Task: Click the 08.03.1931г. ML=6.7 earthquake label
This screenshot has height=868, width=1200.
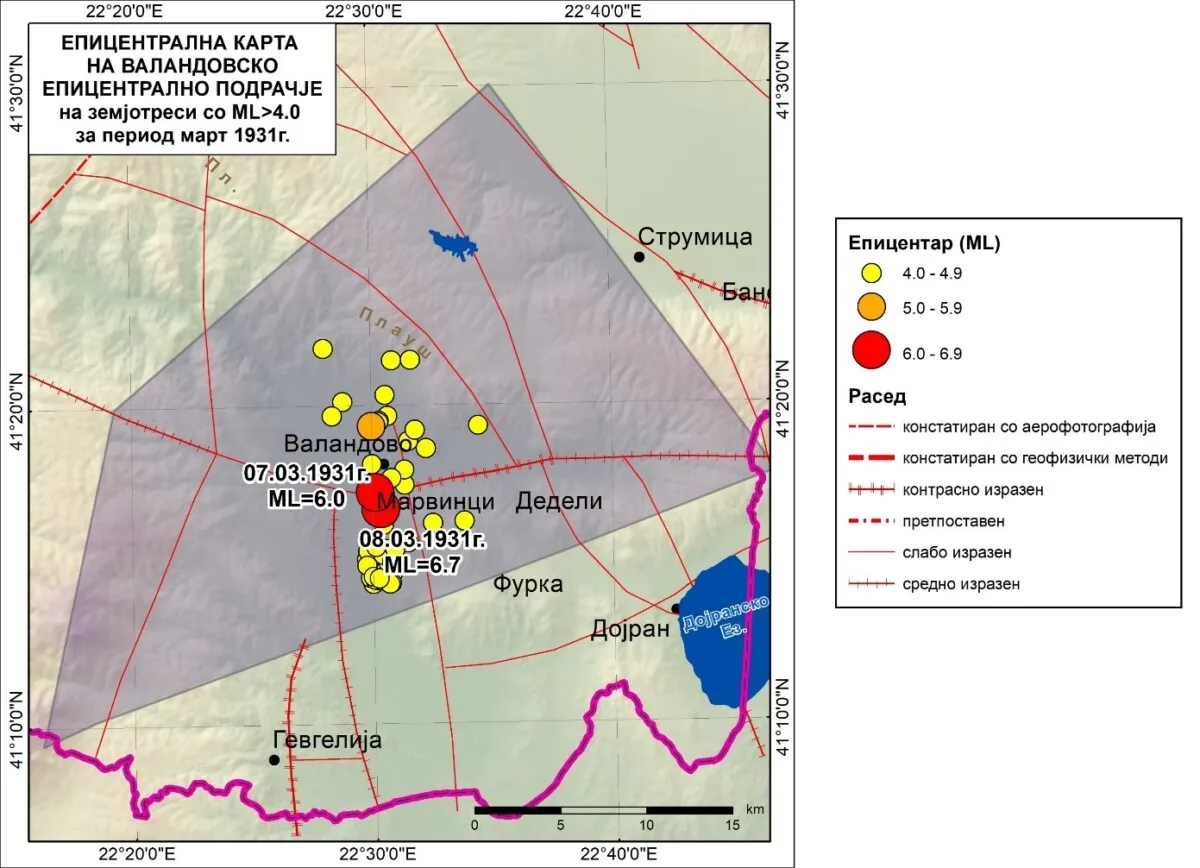Action: tap(422, 551)
